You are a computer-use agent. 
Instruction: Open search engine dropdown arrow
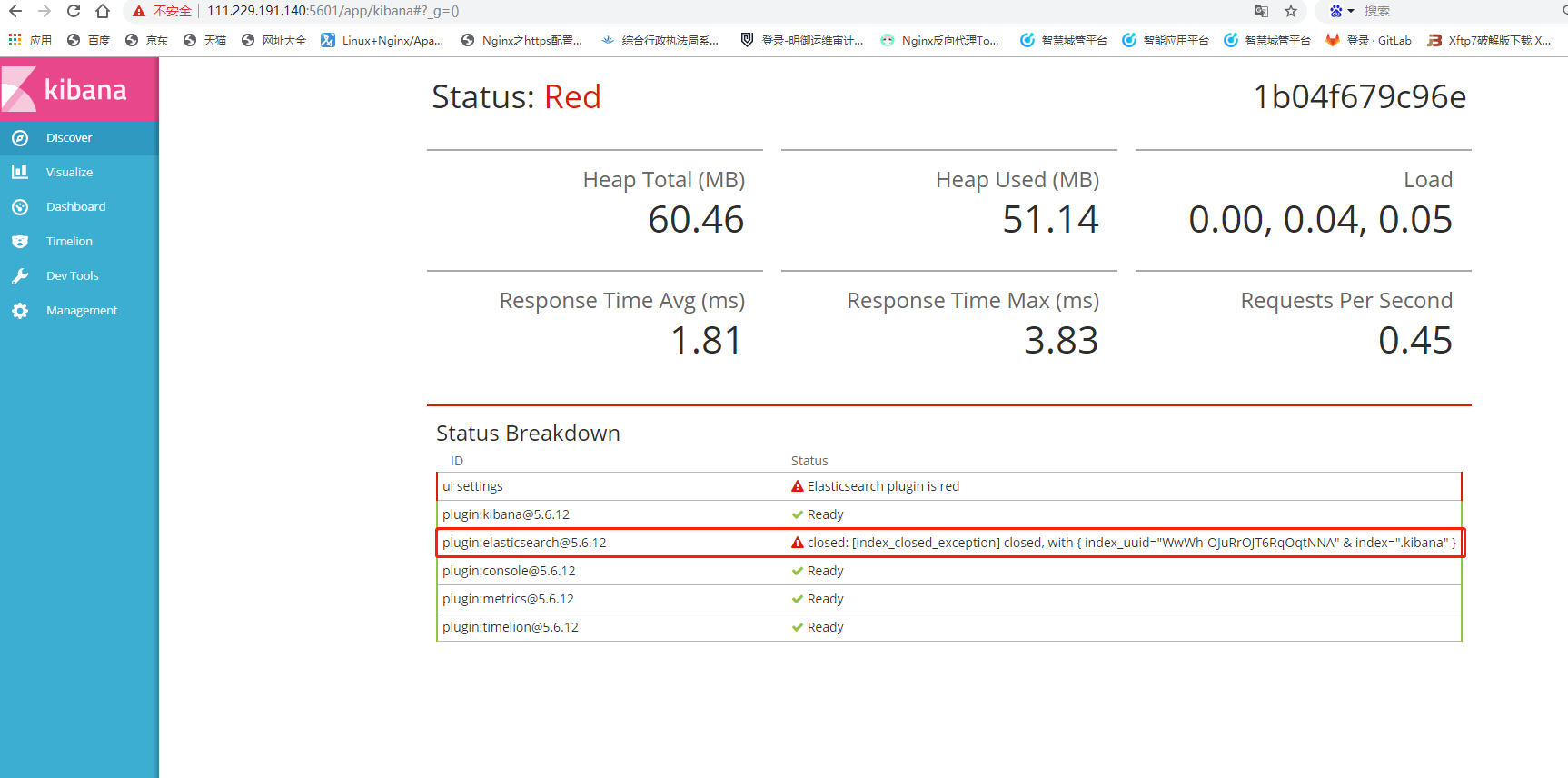pyautogui.click(x=1351, y=11)
